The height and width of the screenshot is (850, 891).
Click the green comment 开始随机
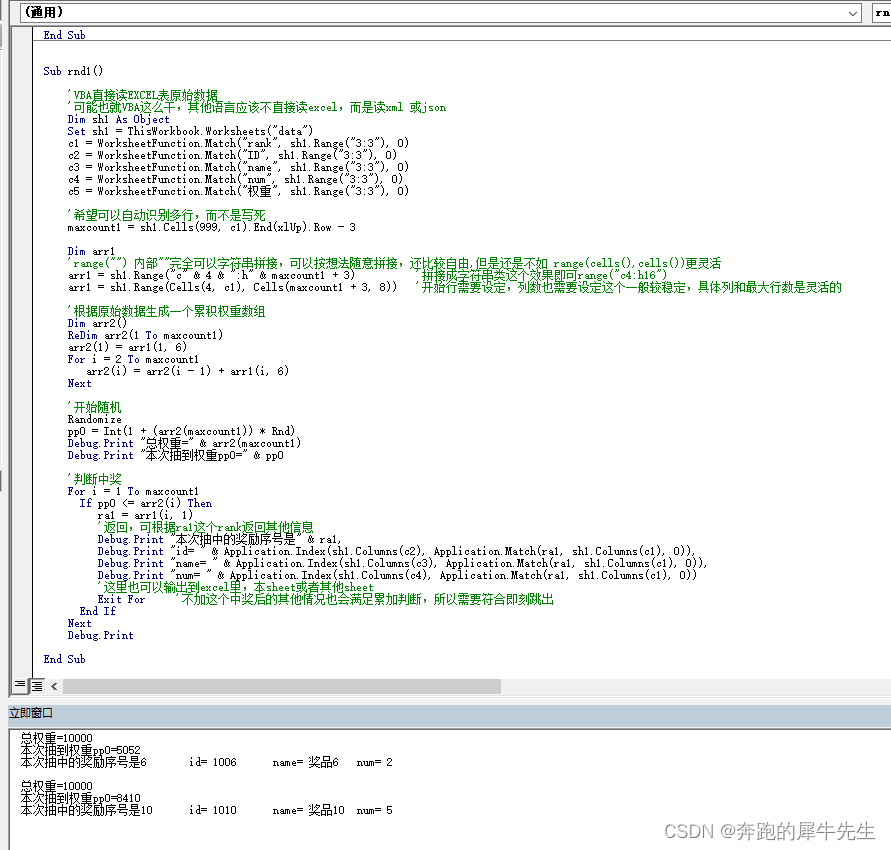tap(95, 407)
